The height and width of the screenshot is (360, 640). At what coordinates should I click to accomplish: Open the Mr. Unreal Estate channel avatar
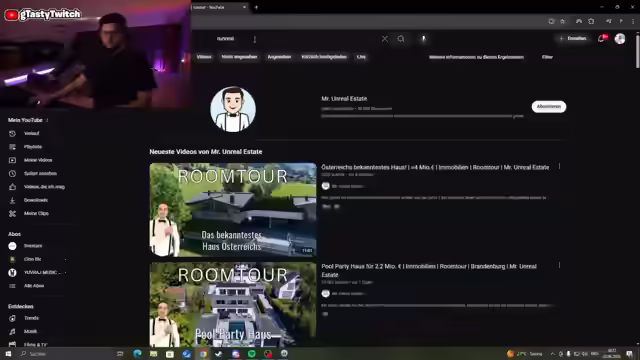(233, 109)
